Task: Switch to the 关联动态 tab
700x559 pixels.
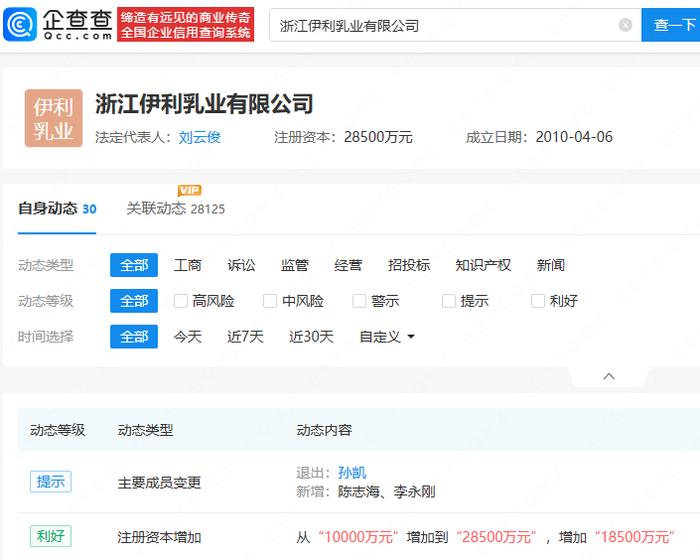Action: tap(156, 209)
